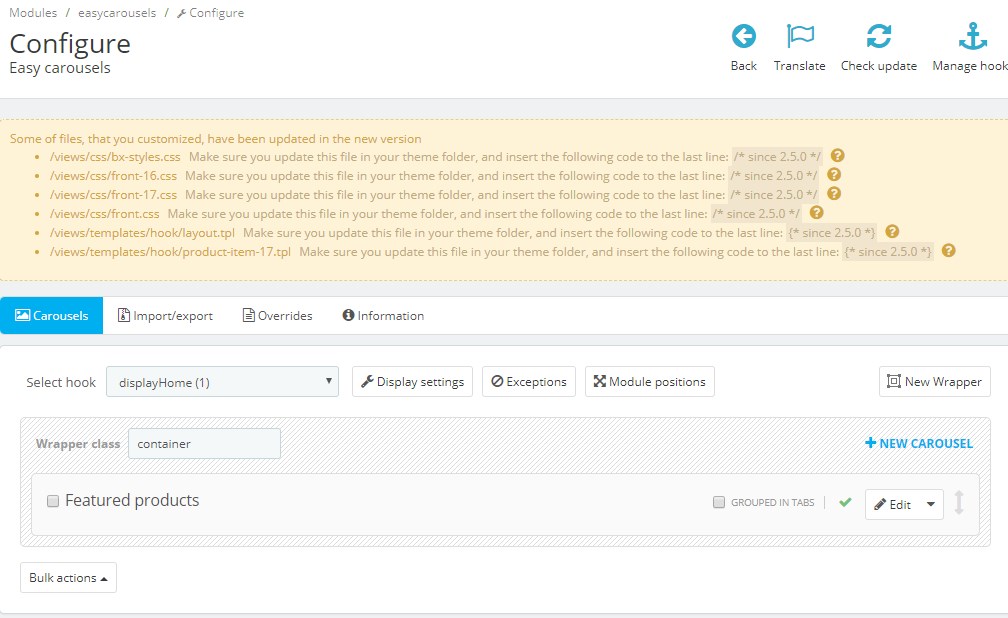Toggle the green active checkmark status
This screenshot has width=1008, height=618.
(845, 503)
